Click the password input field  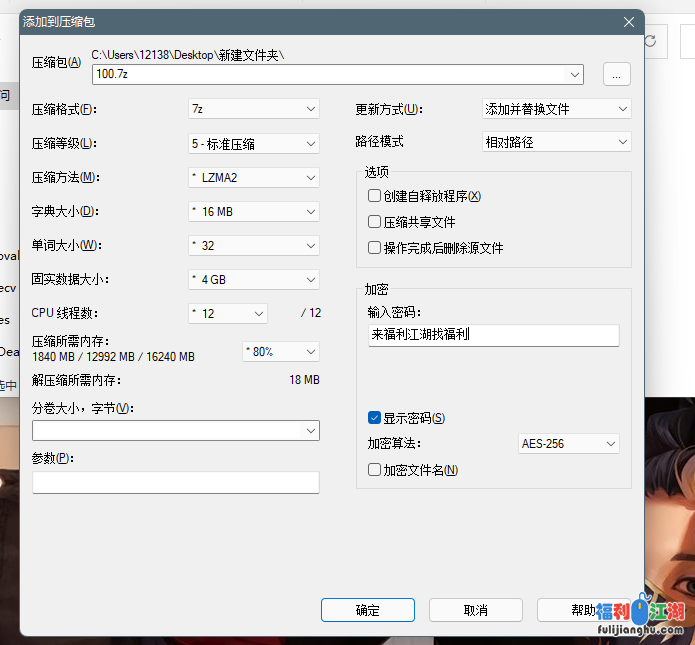click(493, 335)
